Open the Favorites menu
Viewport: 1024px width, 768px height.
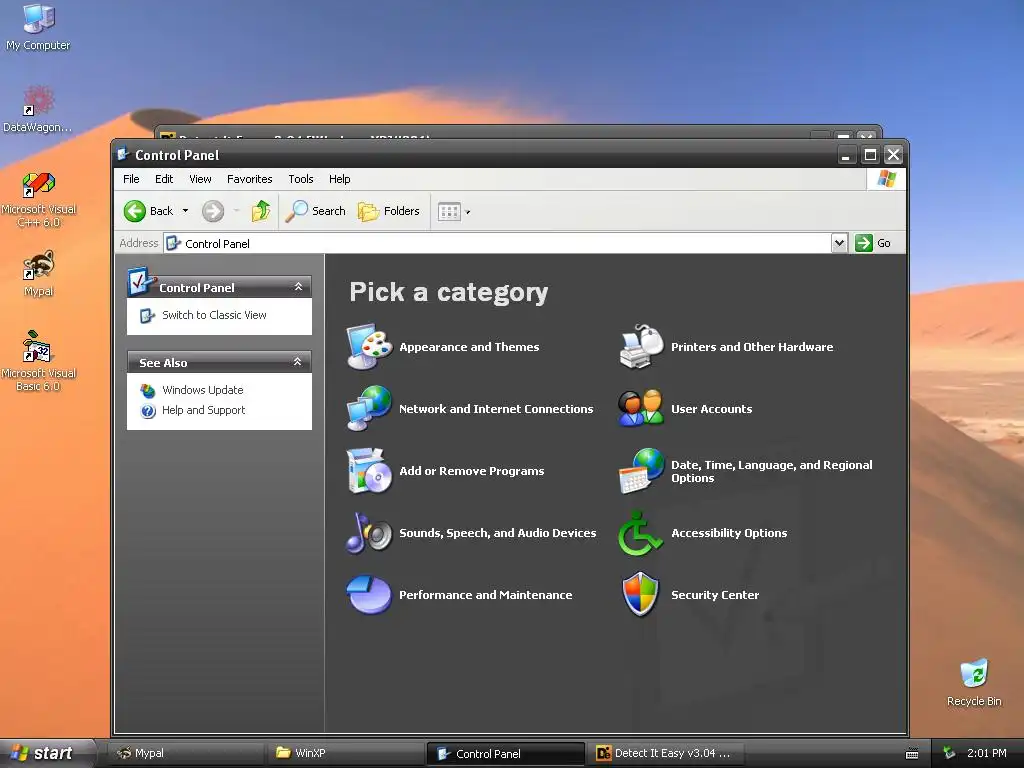249,179
